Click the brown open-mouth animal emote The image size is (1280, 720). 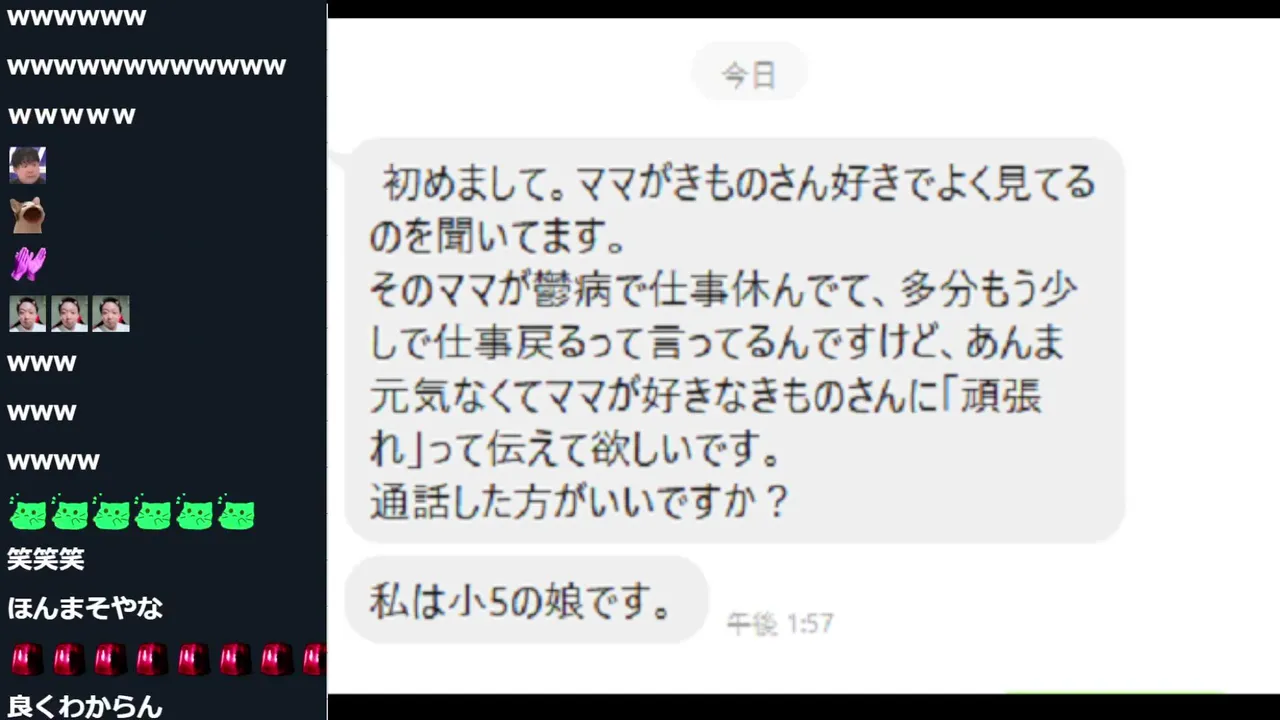click(x=27, y=214)
